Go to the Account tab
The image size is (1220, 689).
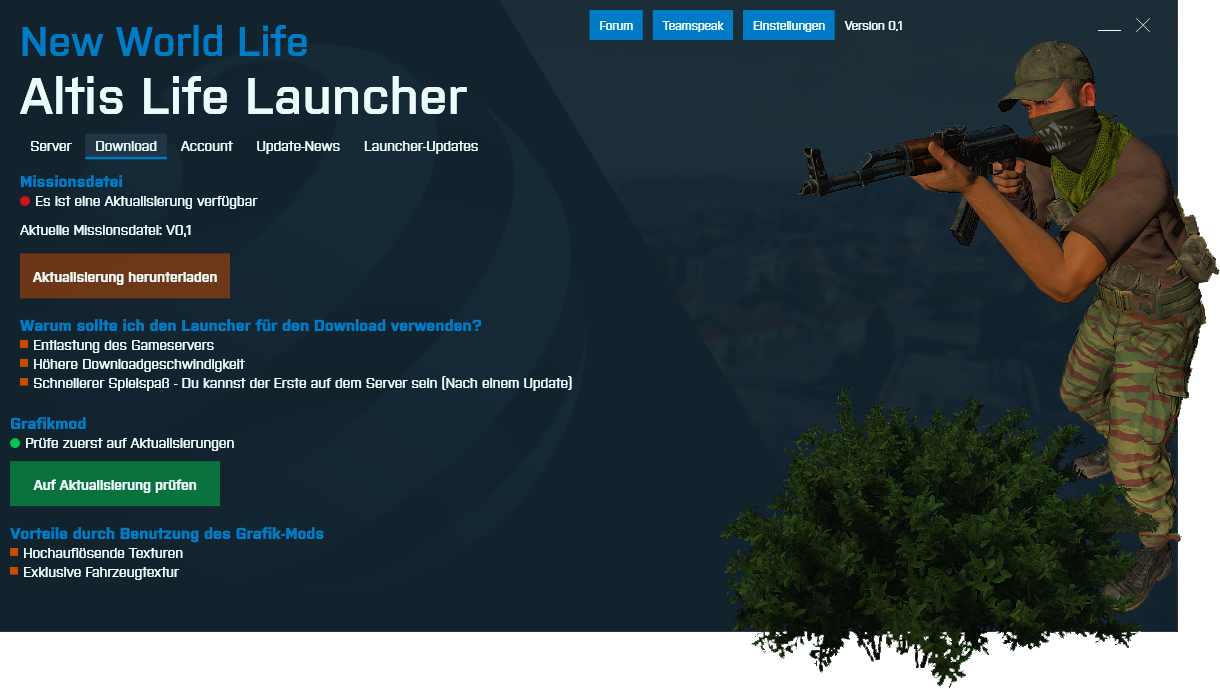point(206,146)
